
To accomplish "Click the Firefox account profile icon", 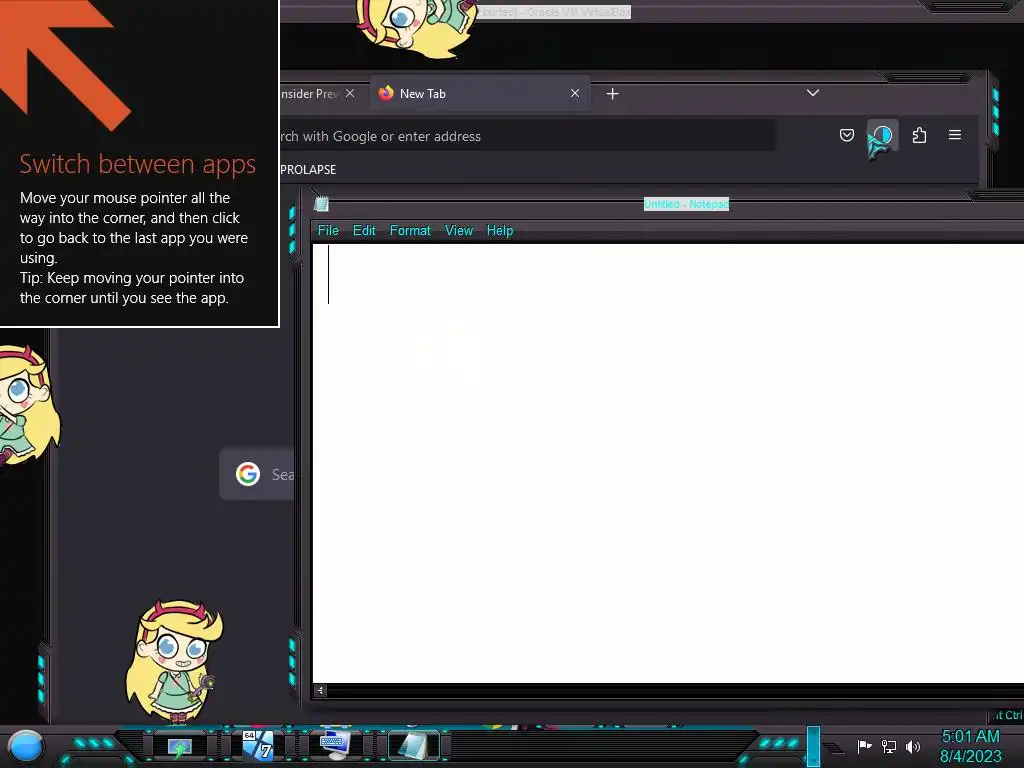I will (x=882, y=135).
